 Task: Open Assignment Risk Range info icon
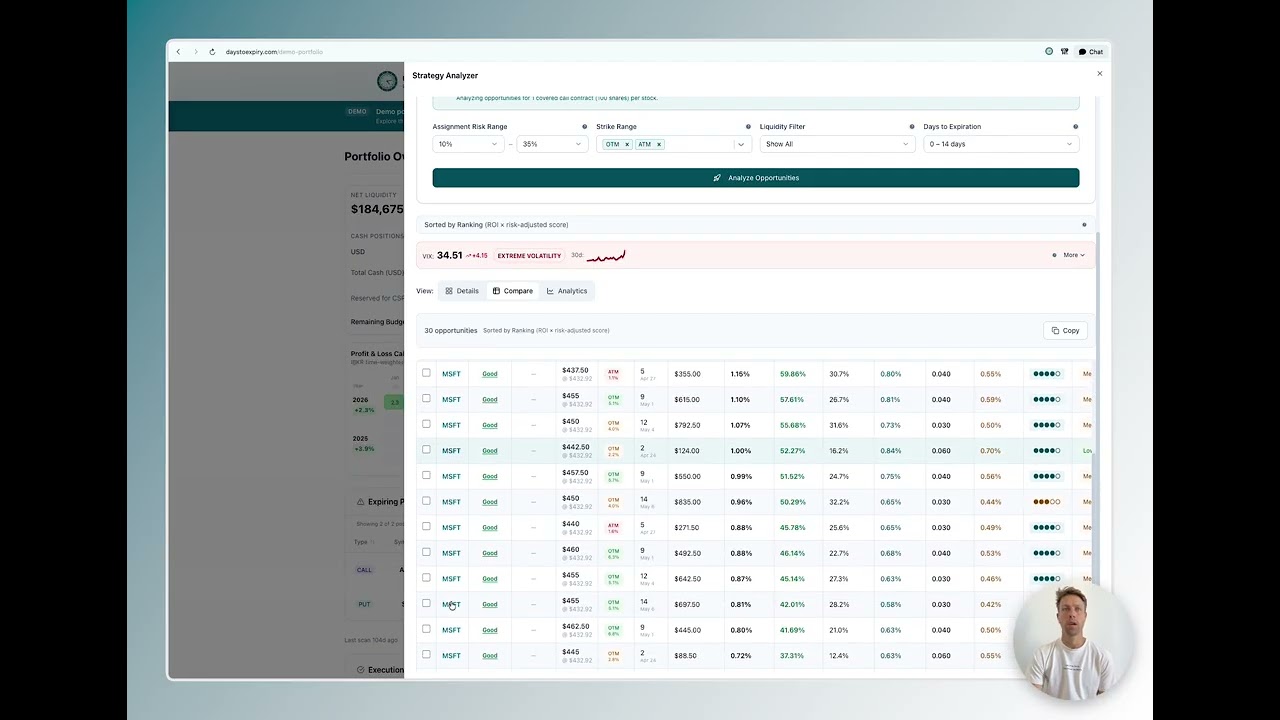[x=584, y=127]
